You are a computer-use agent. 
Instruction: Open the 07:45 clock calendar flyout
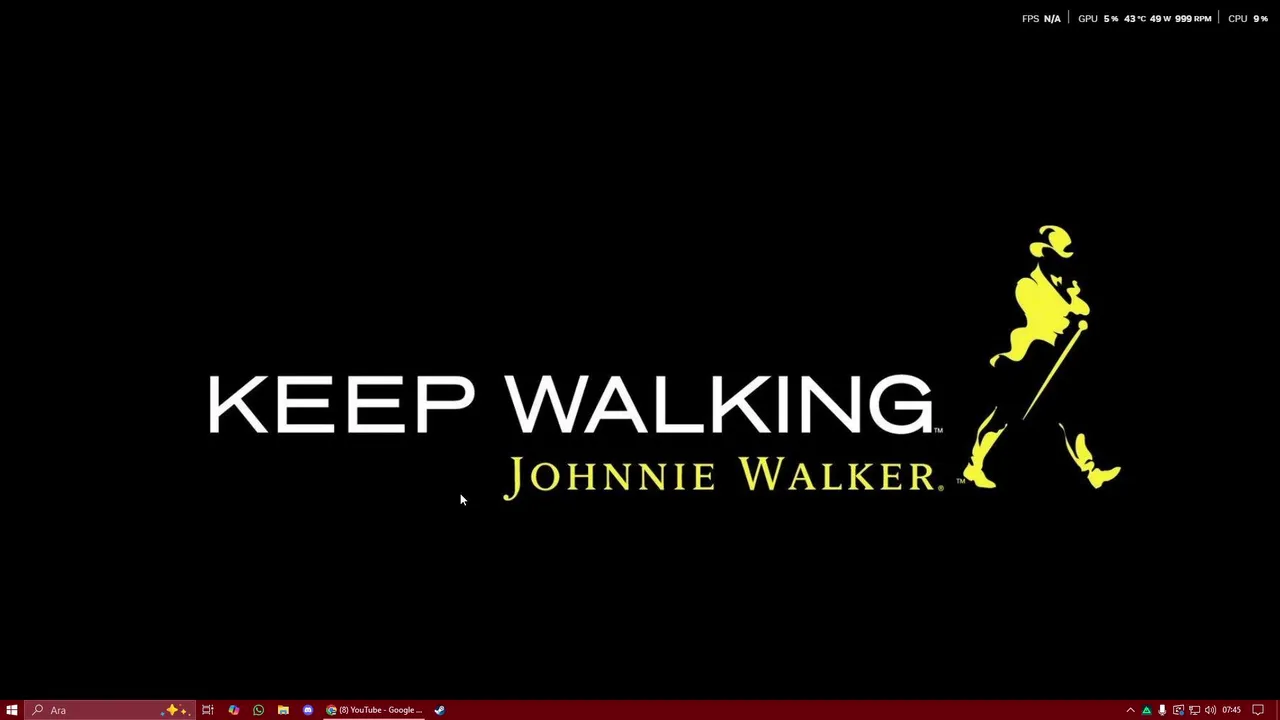(x=1231, y=710)
